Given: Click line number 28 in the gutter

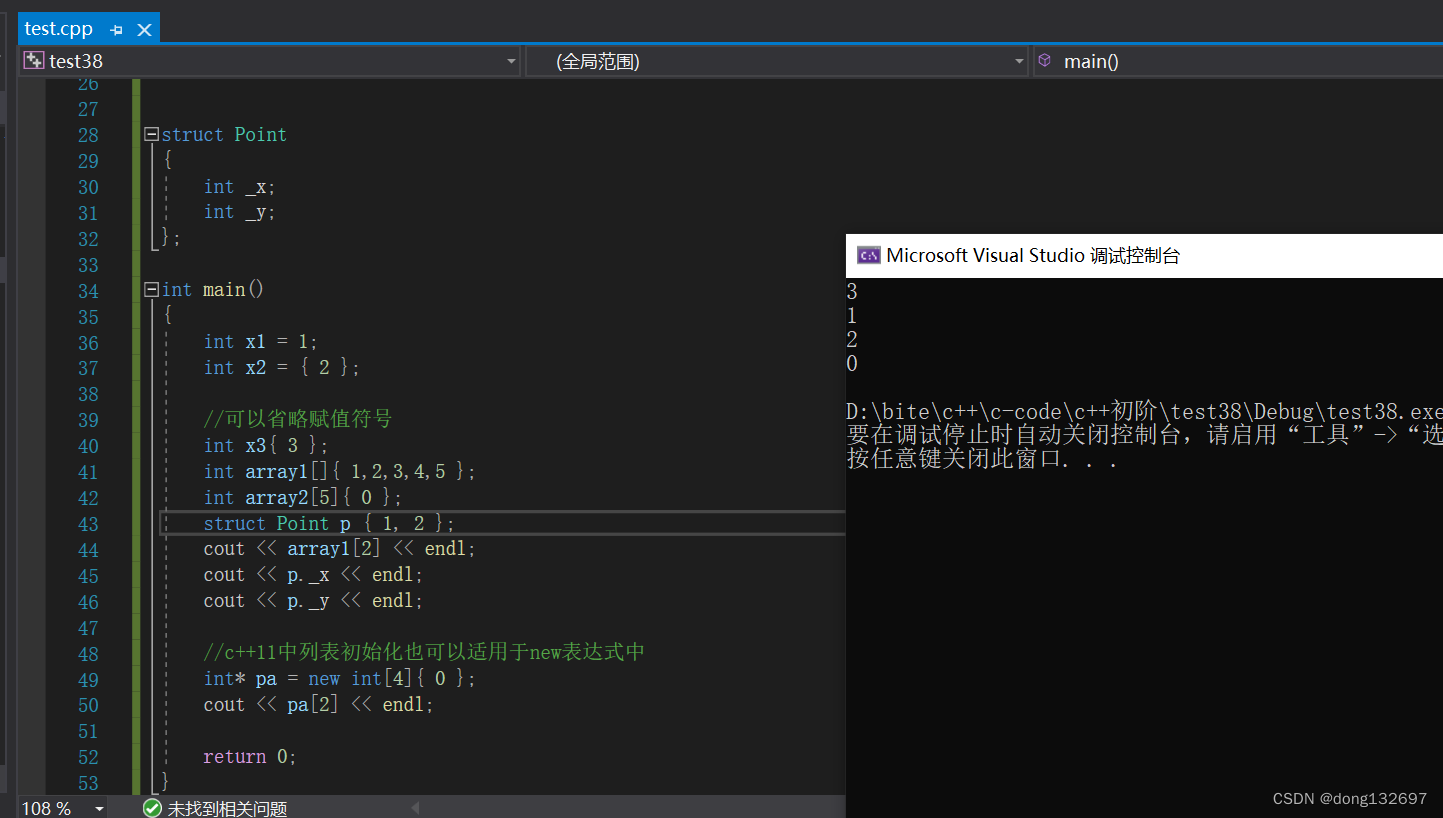Looking at the screenshot, I should click(x=88, y=135).
